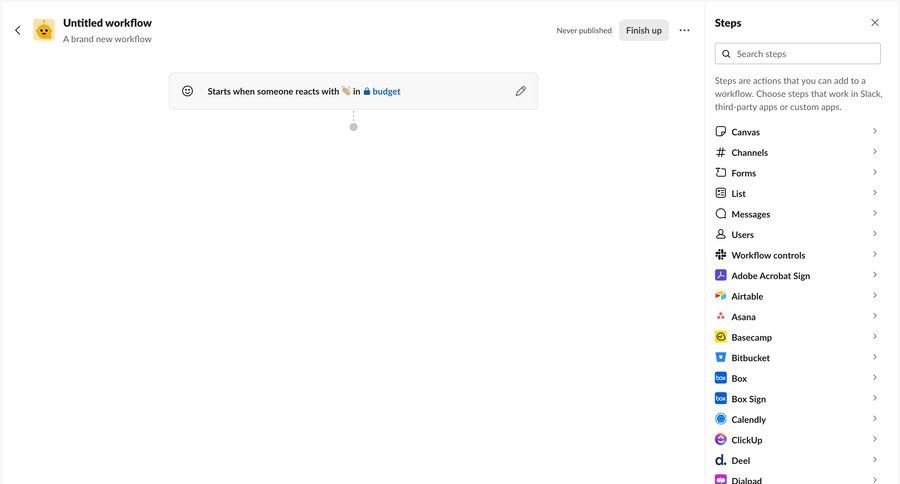
Task: Click the add-step connector dot below trigger
Action: 353,127
